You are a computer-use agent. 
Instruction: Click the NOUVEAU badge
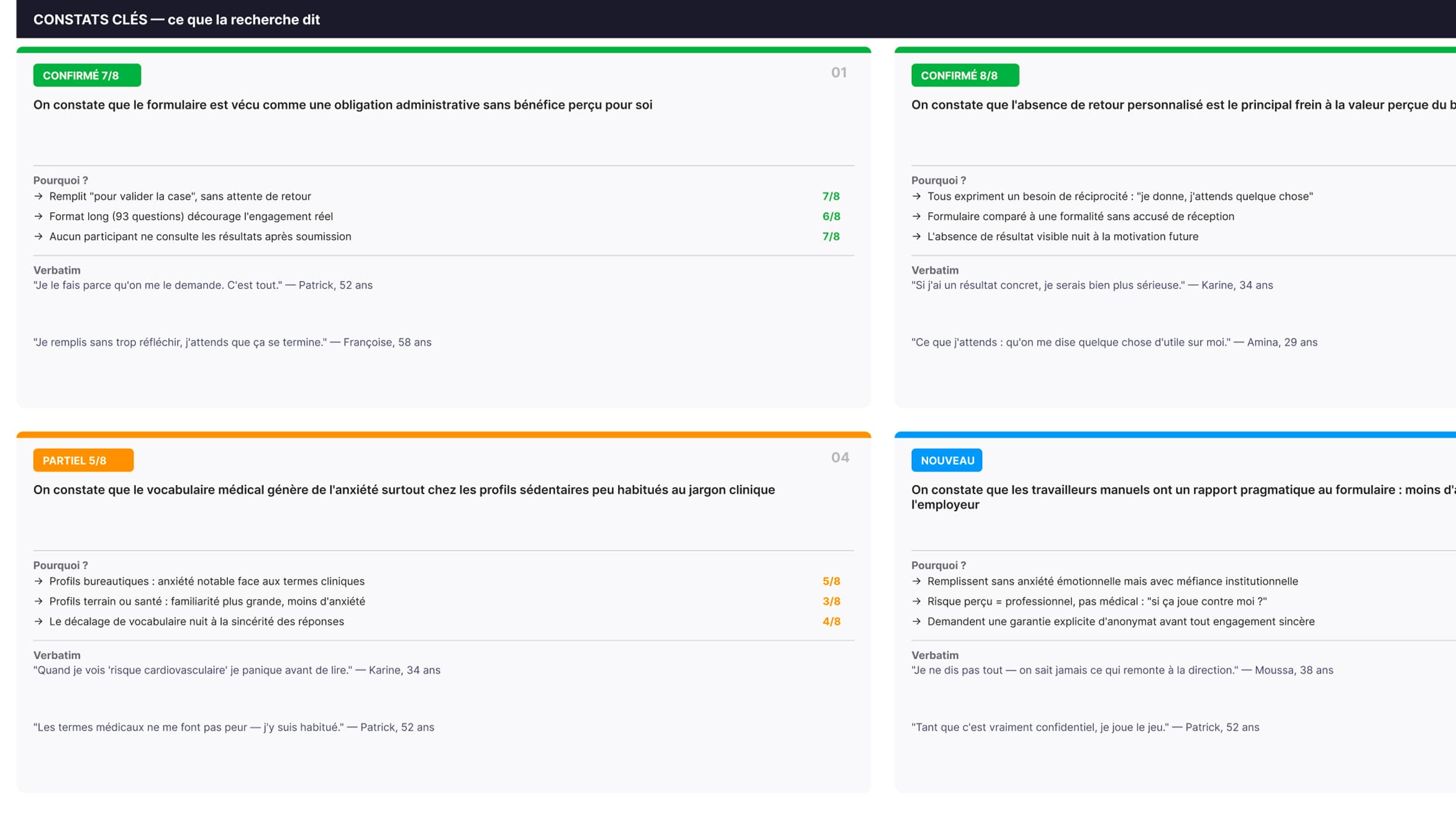coord(947,460)
